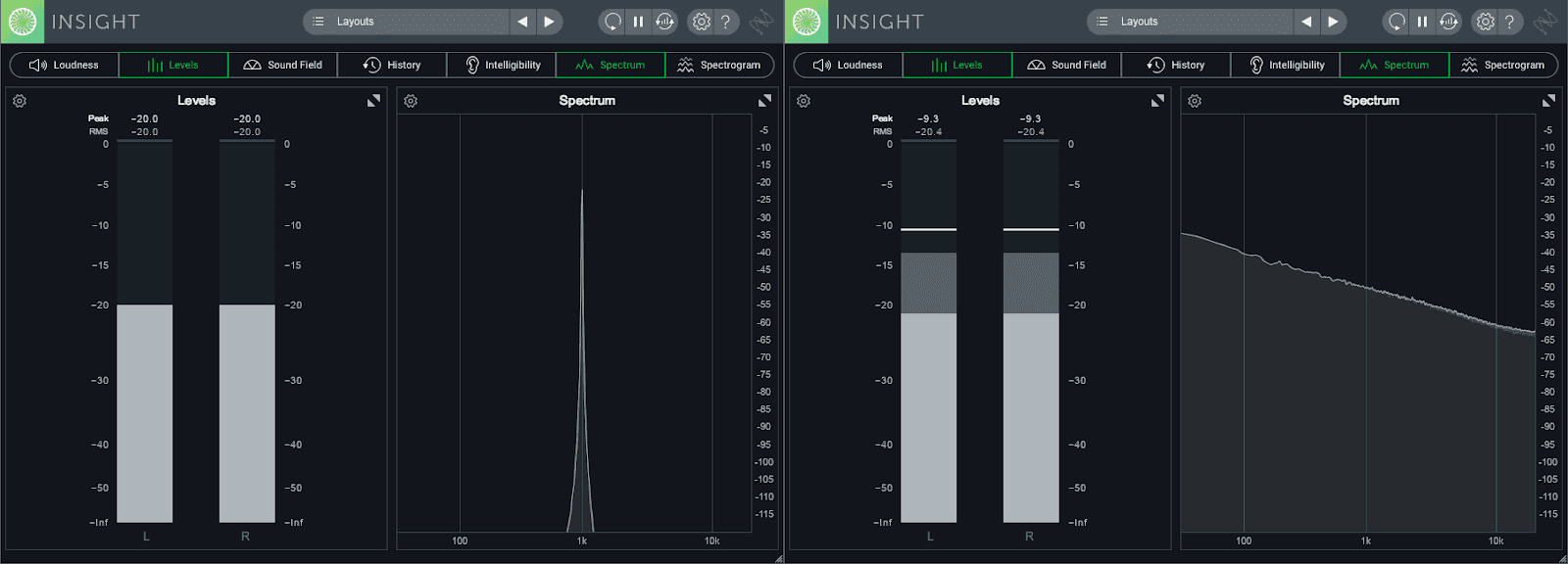Toggle Spectrum module in left window
The height and width of the screenshot is (564, 1568).
tap(611, 65)
